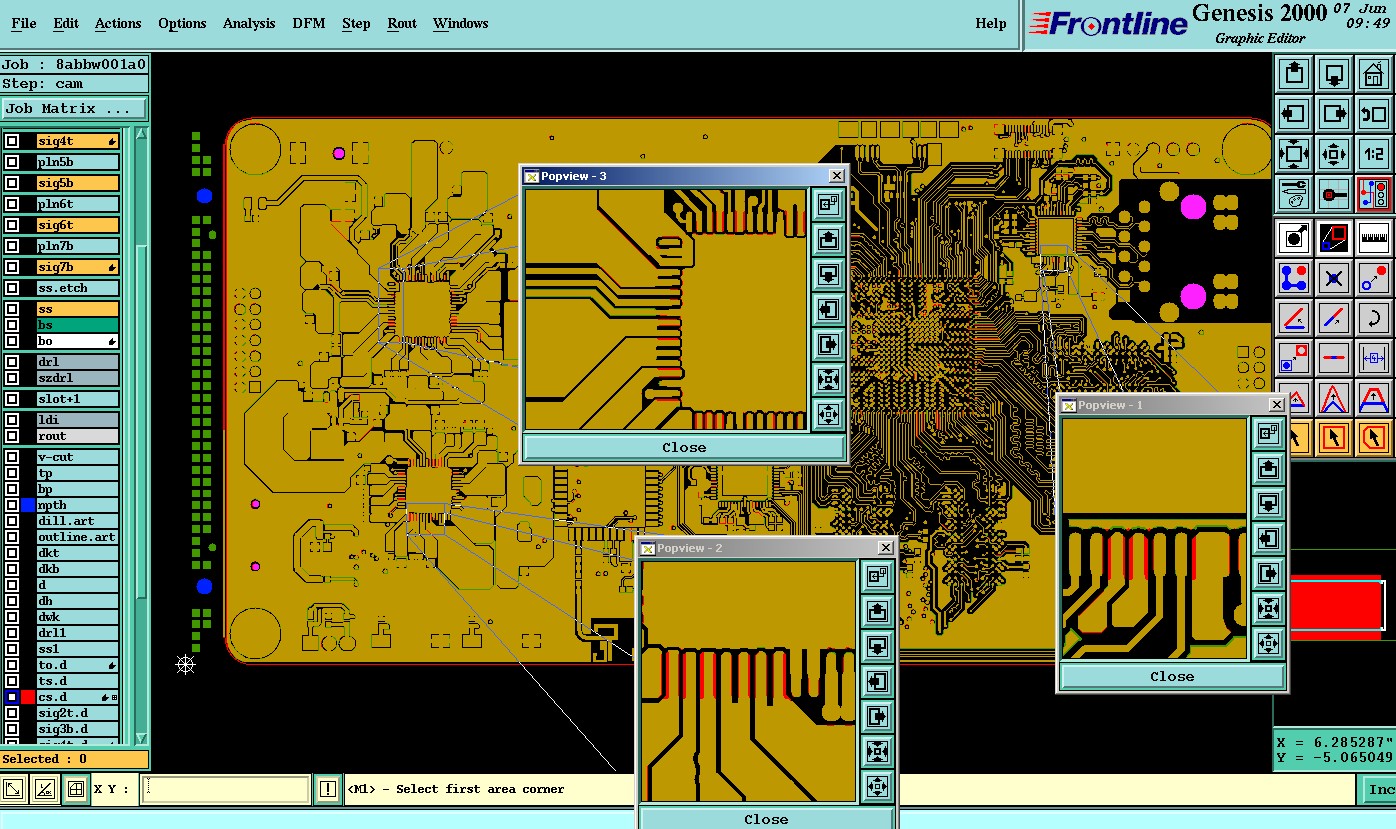The height and width of the screenshot is (829, 1396).
Task: Toggle the mpth layer checkbox
Action: (12, 505)
